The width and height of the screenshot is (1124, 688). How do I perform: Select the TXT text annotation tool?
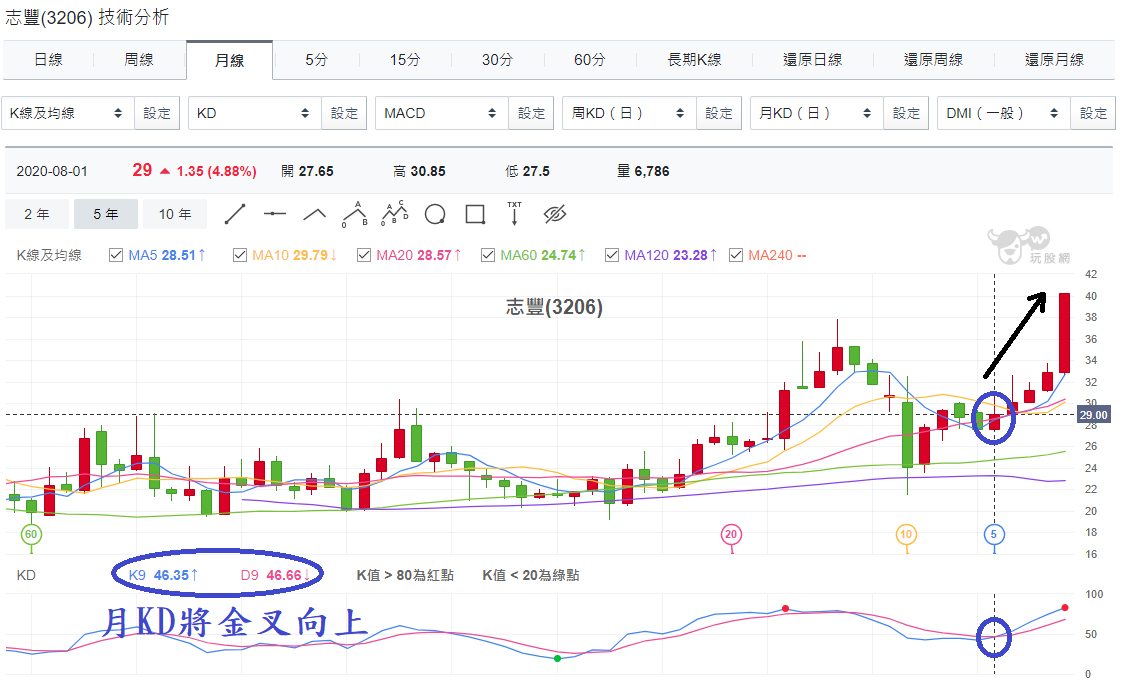click(515, 213)
